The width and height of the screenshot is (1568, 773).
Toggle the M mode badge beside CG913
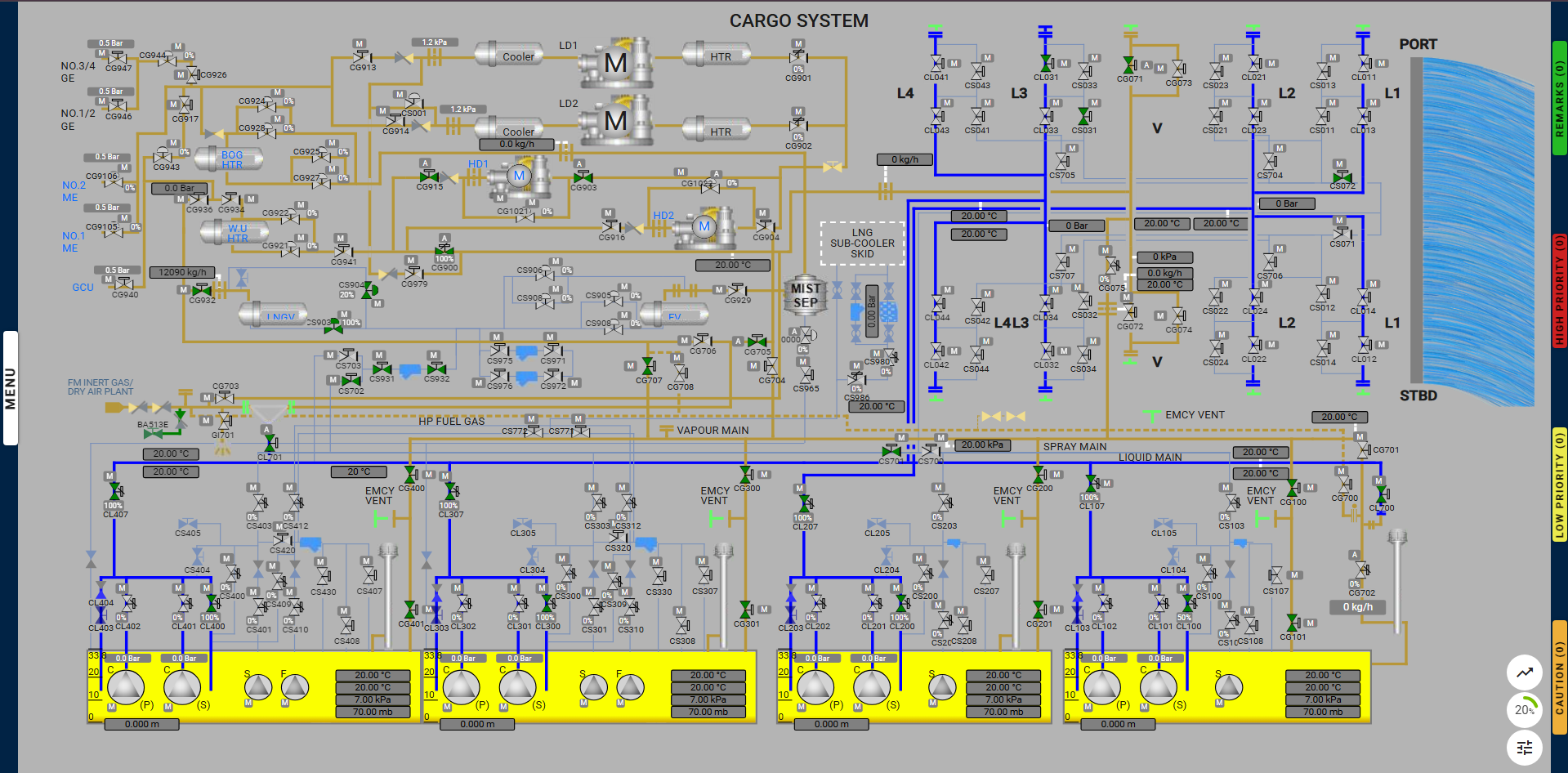click(x=359, y=44)
